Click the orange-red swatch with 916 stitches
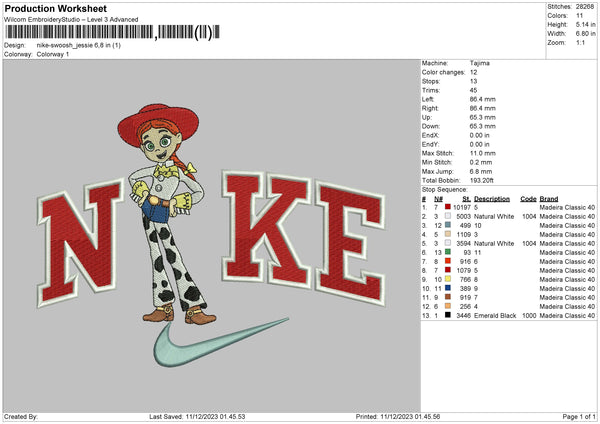The height and width of the screenshot is (424, 600). [448, 261]
